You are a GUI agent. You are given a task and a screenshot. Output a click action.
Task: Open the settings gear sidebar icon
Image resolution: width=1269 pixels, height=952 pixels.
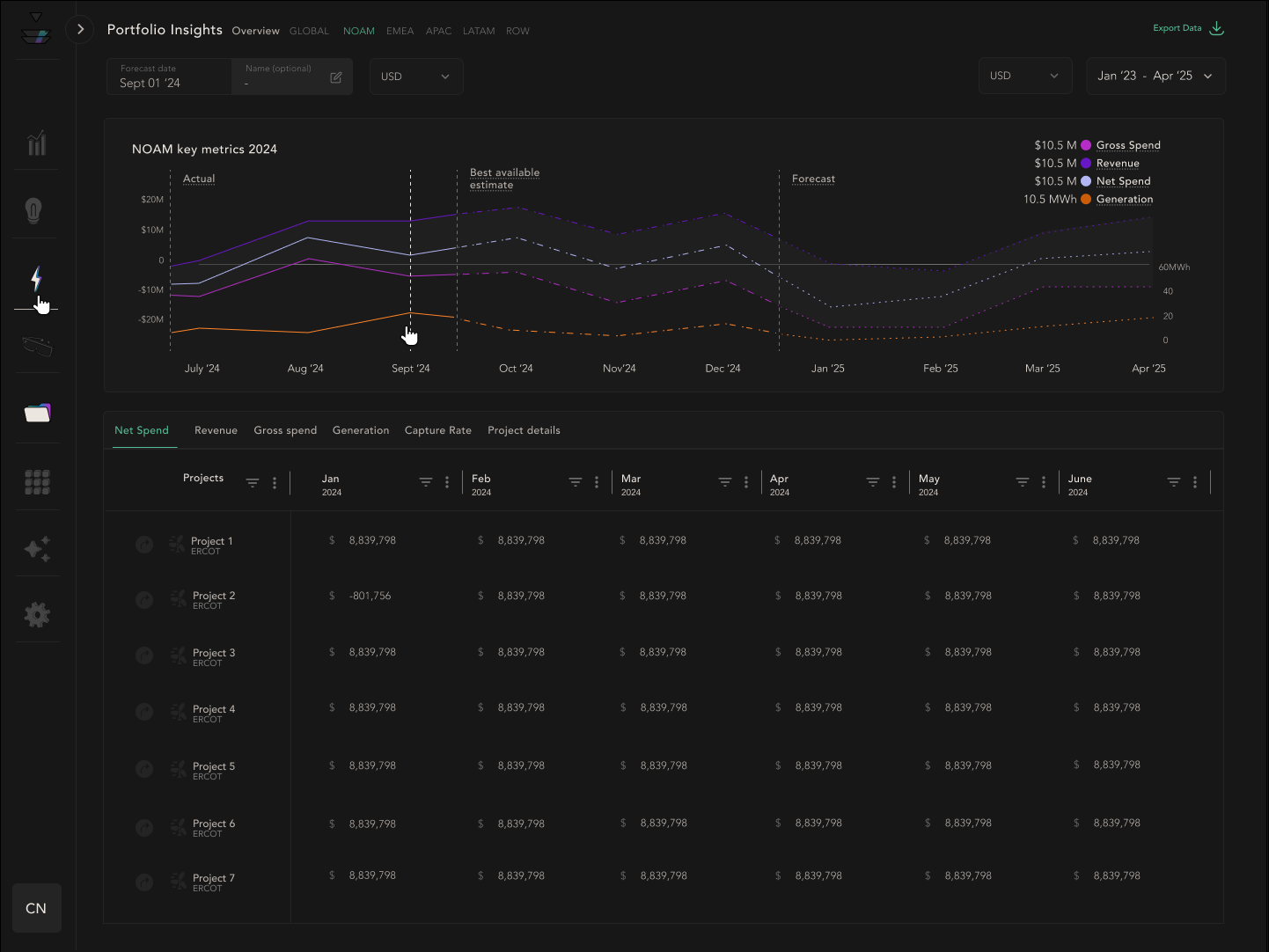37,615
